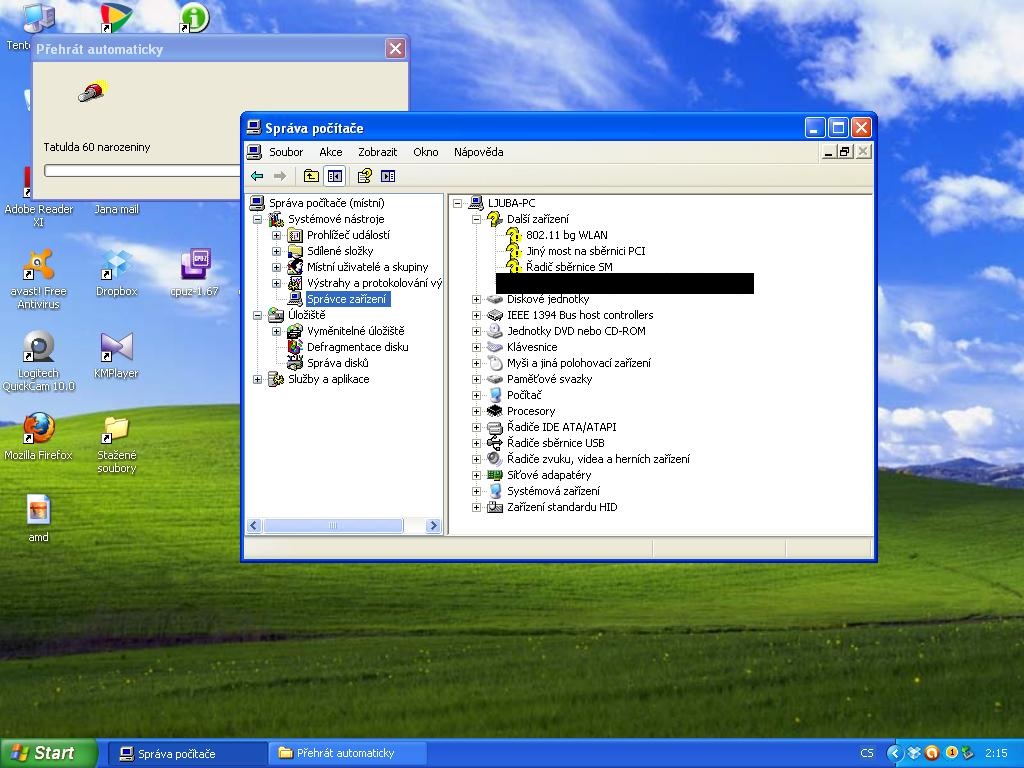Collapse the LJUBA-PC root node
The height and width of the screenshot is (768, 1024).
458,203
